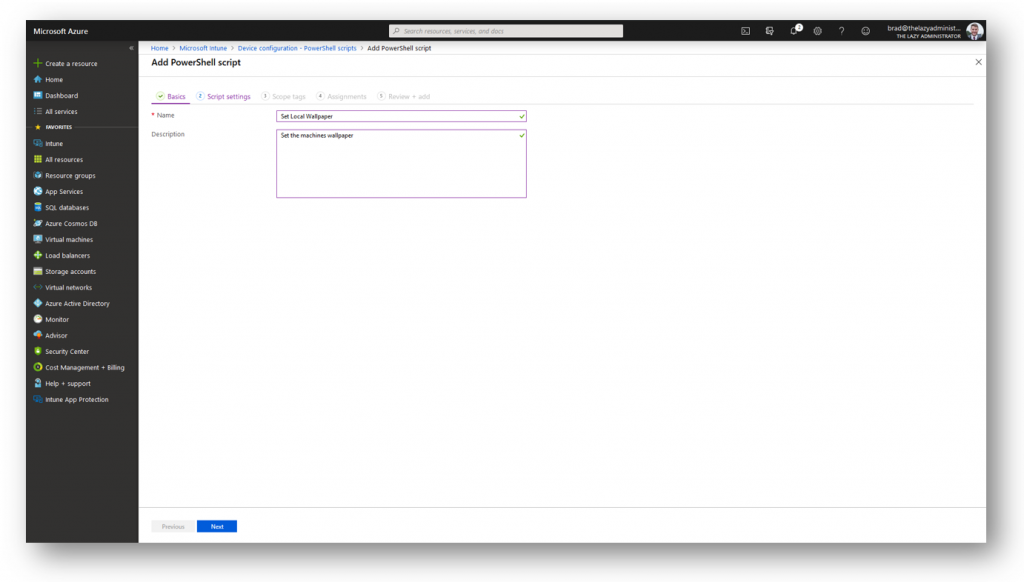Show notifications with the bell icon
This screenshot has width=1024, height=582.
pyautogui.click(x=794, y=31)
